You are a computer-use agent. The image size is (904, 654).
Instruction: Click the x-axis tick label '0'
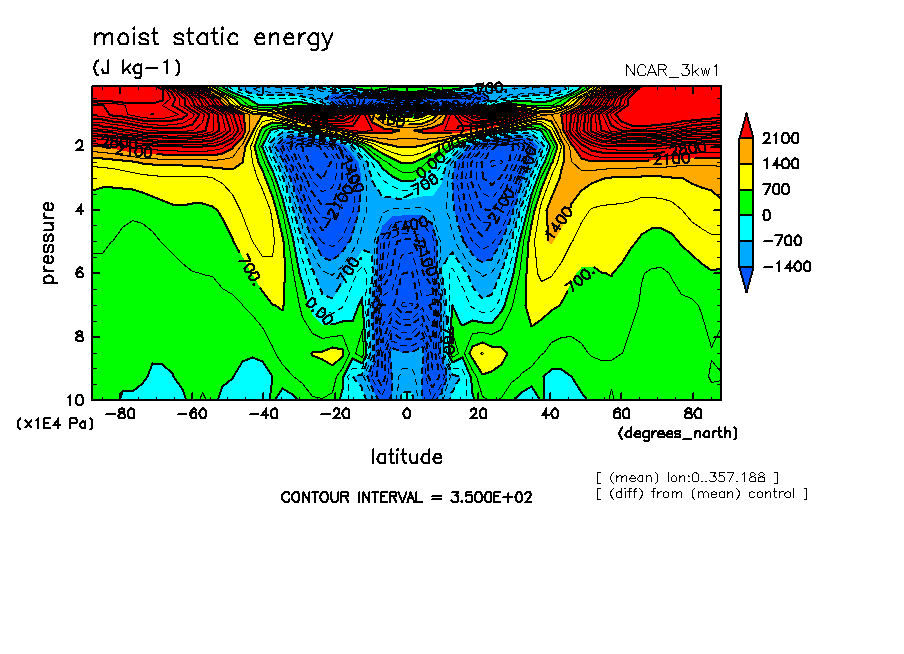(406, 414)
